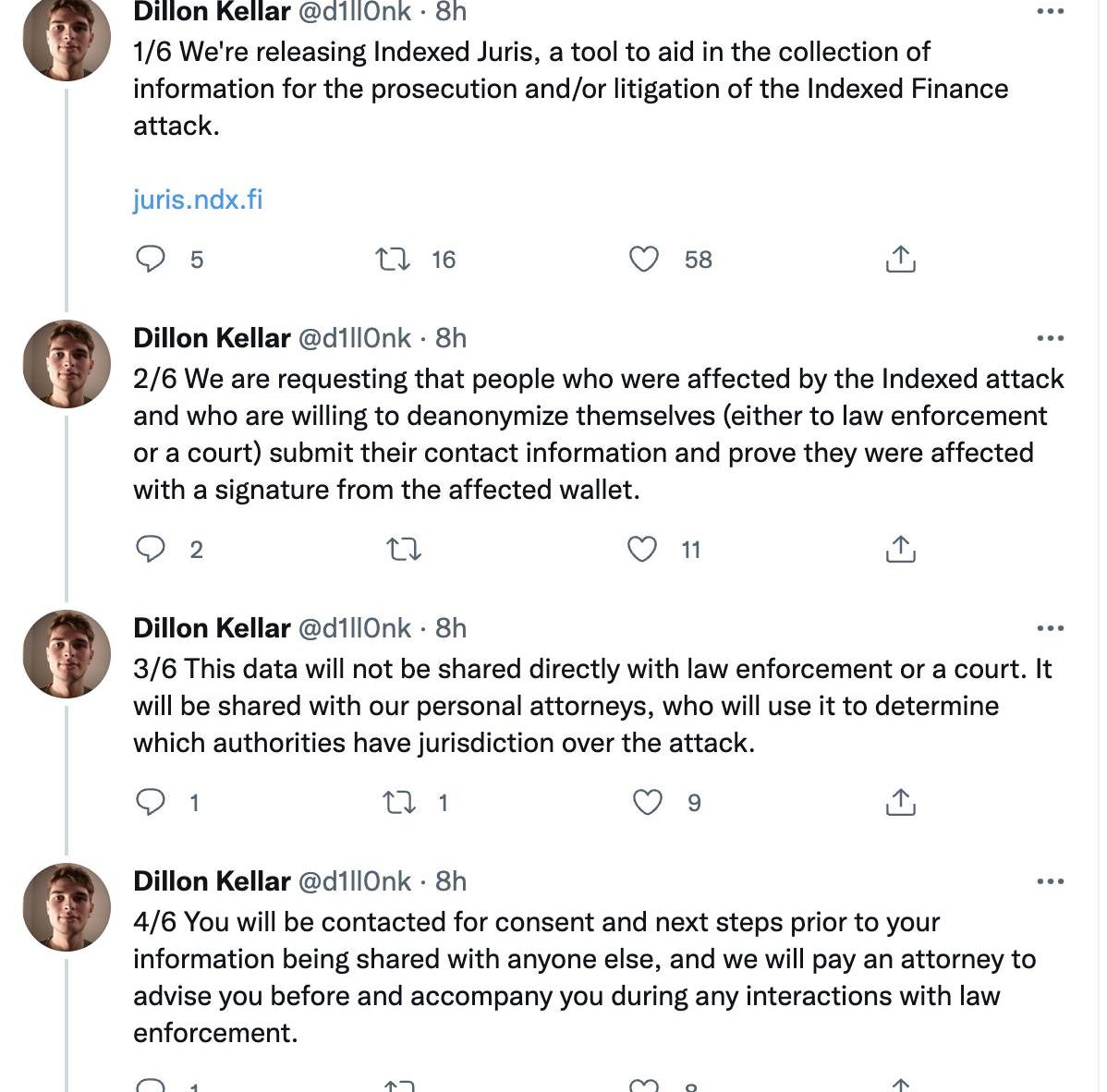The width and height of the screenshot is (1107, 1092).
Task: Retweet the 2/6 tweet about affected wallets
Action: pos(403,551)
